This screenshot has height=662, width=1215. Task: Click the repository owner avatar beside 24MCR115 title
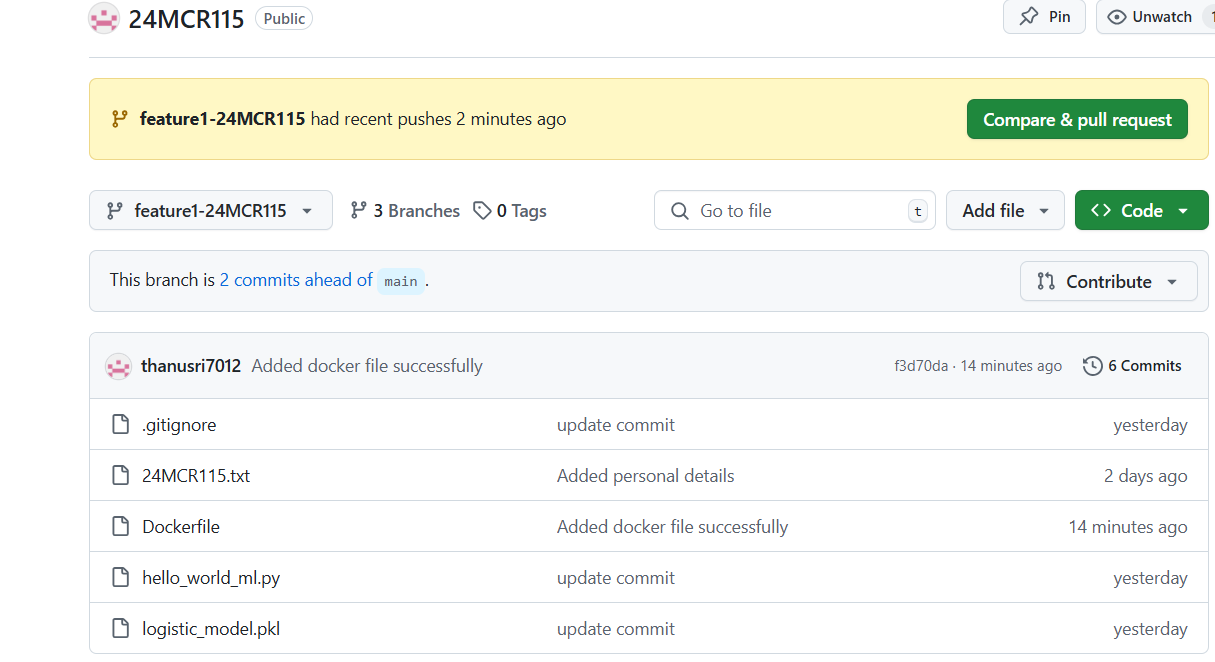coord(104,18)
